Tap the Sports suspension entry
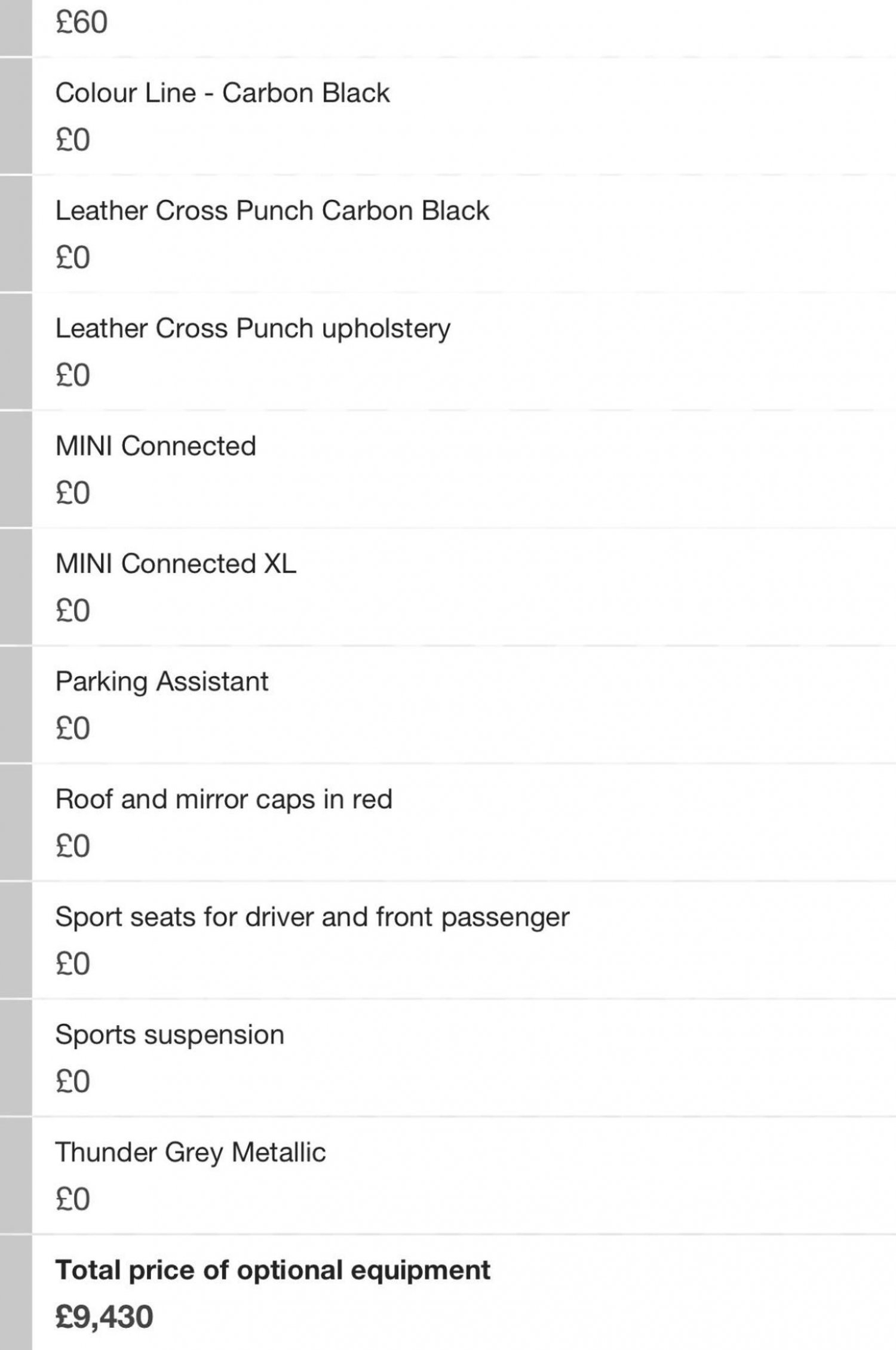 click(464, 1057)
